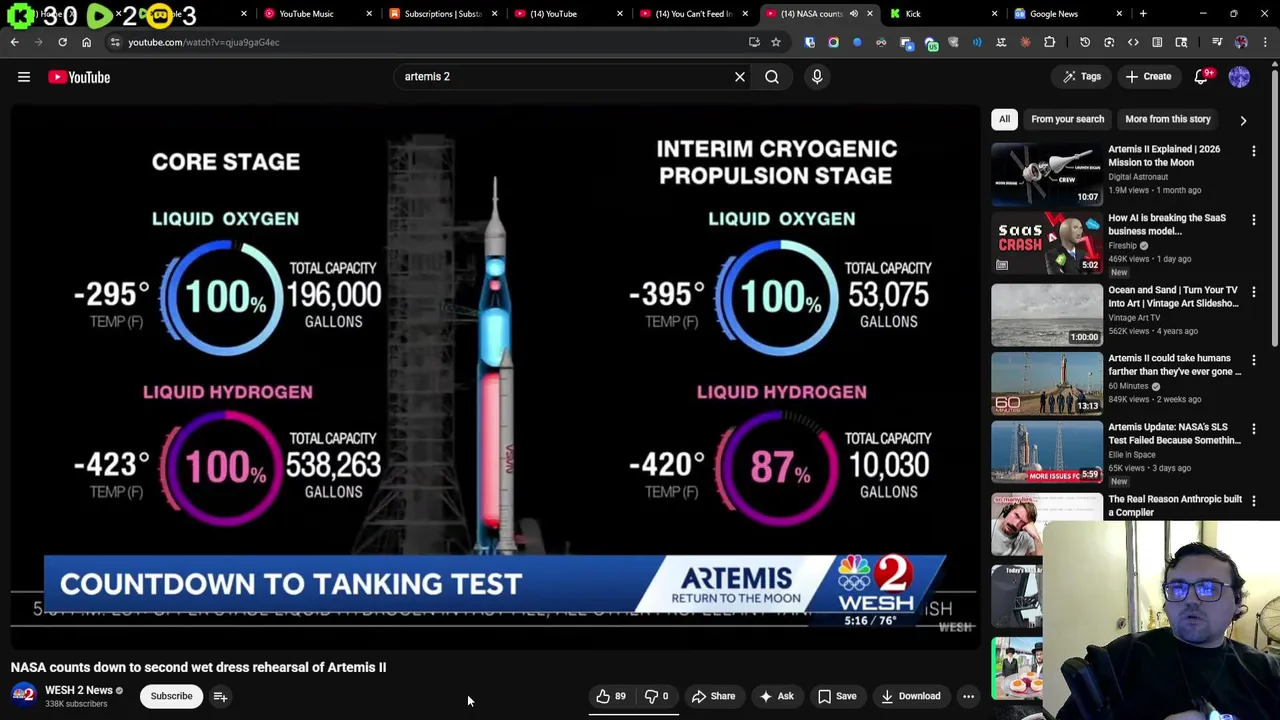This screenshot has height=720, width=1280.
Task: Open WESH 2 News channel name
Action: (x=78, y=690)
